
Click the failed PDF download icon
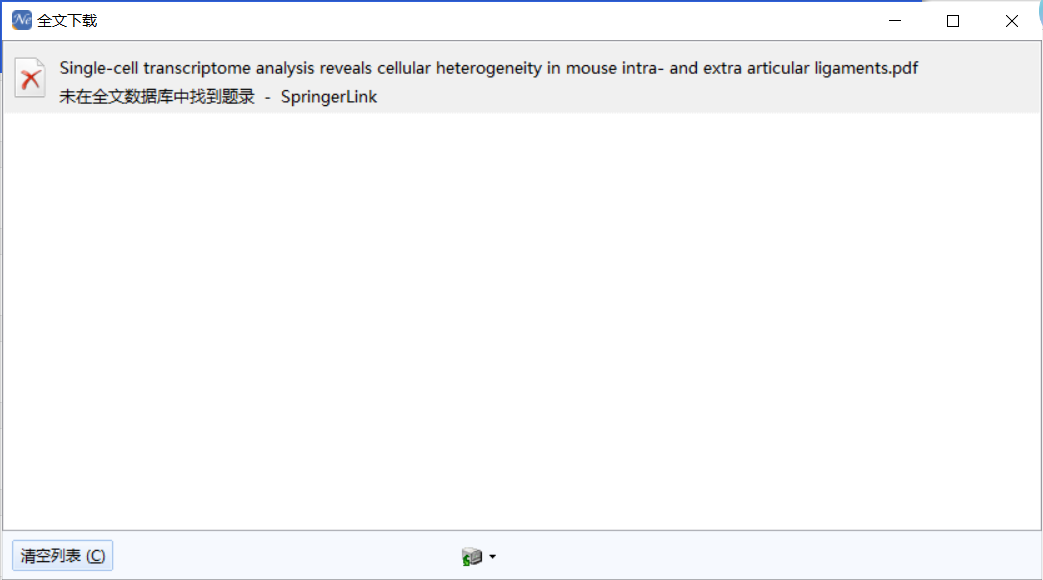pos(30,78)
